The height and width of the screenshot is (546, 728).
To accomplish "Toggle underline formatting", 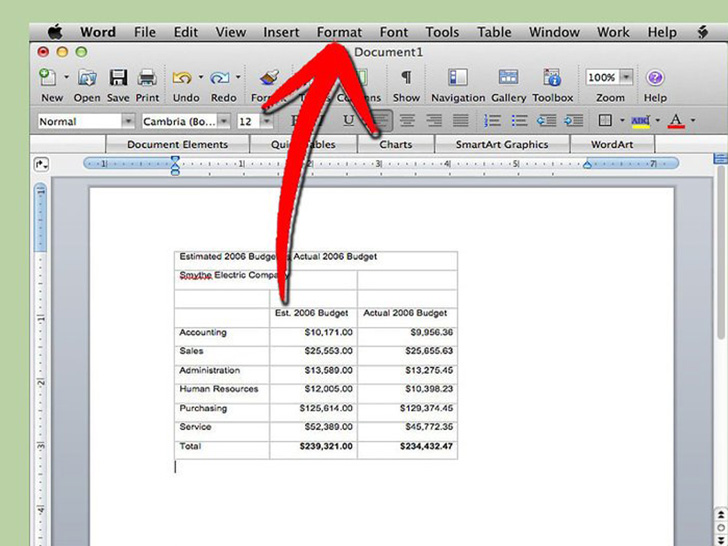I will click(348, 121).
